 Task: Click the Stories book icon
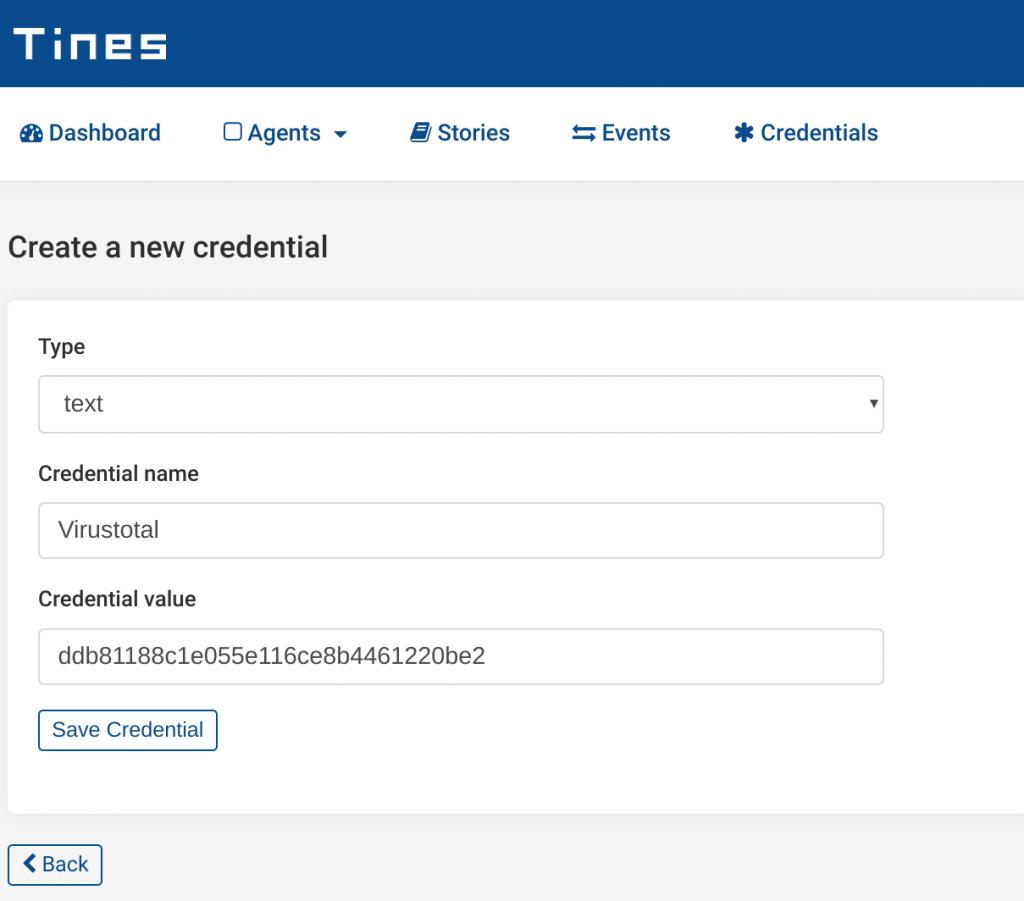(421, 133)
